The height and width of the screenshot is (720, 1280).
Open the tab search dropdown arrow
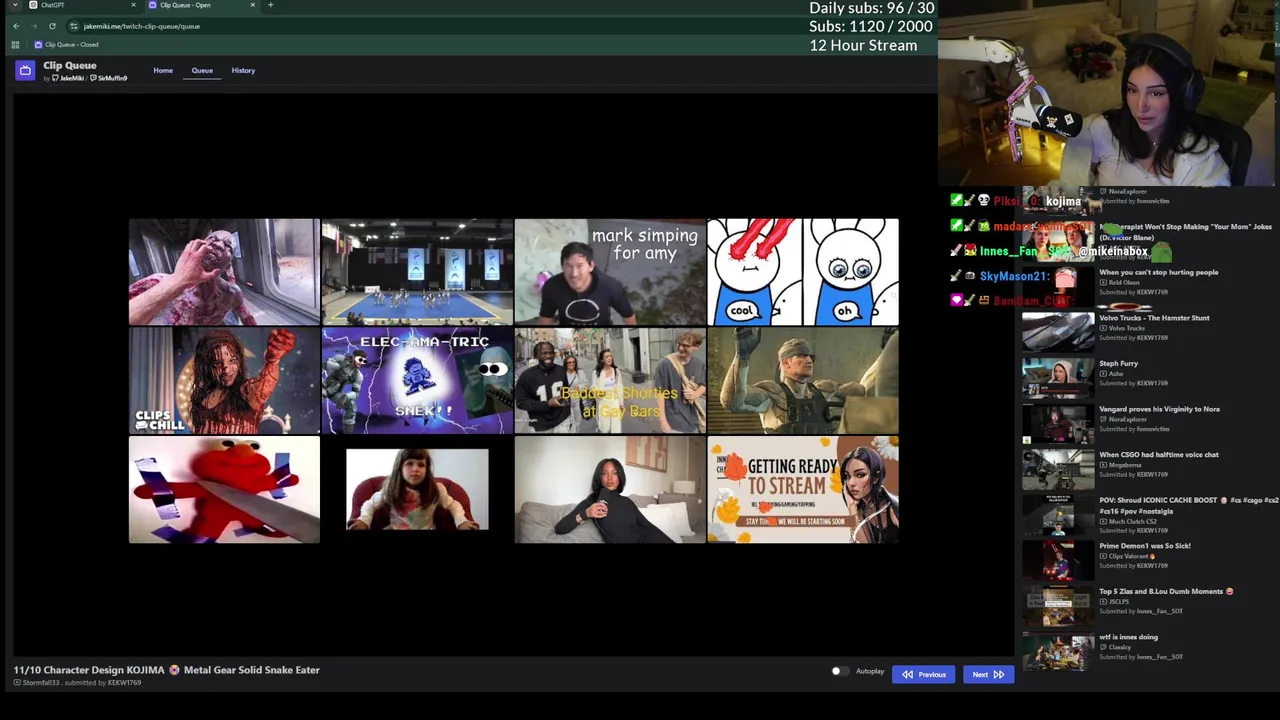point(14,5)
